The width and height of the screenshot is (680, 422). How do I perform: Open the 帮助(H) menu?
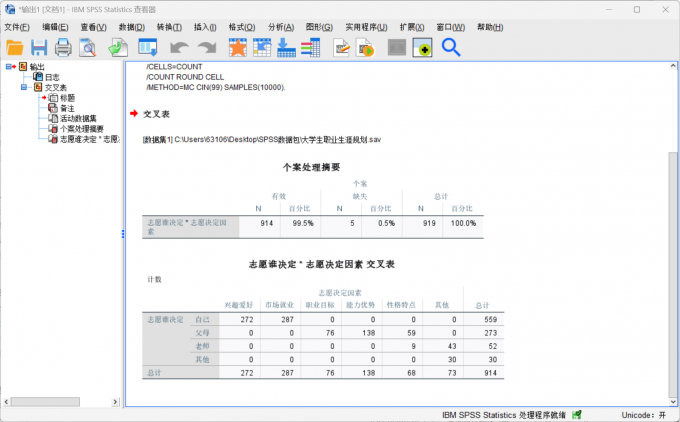tap(490, 27)
